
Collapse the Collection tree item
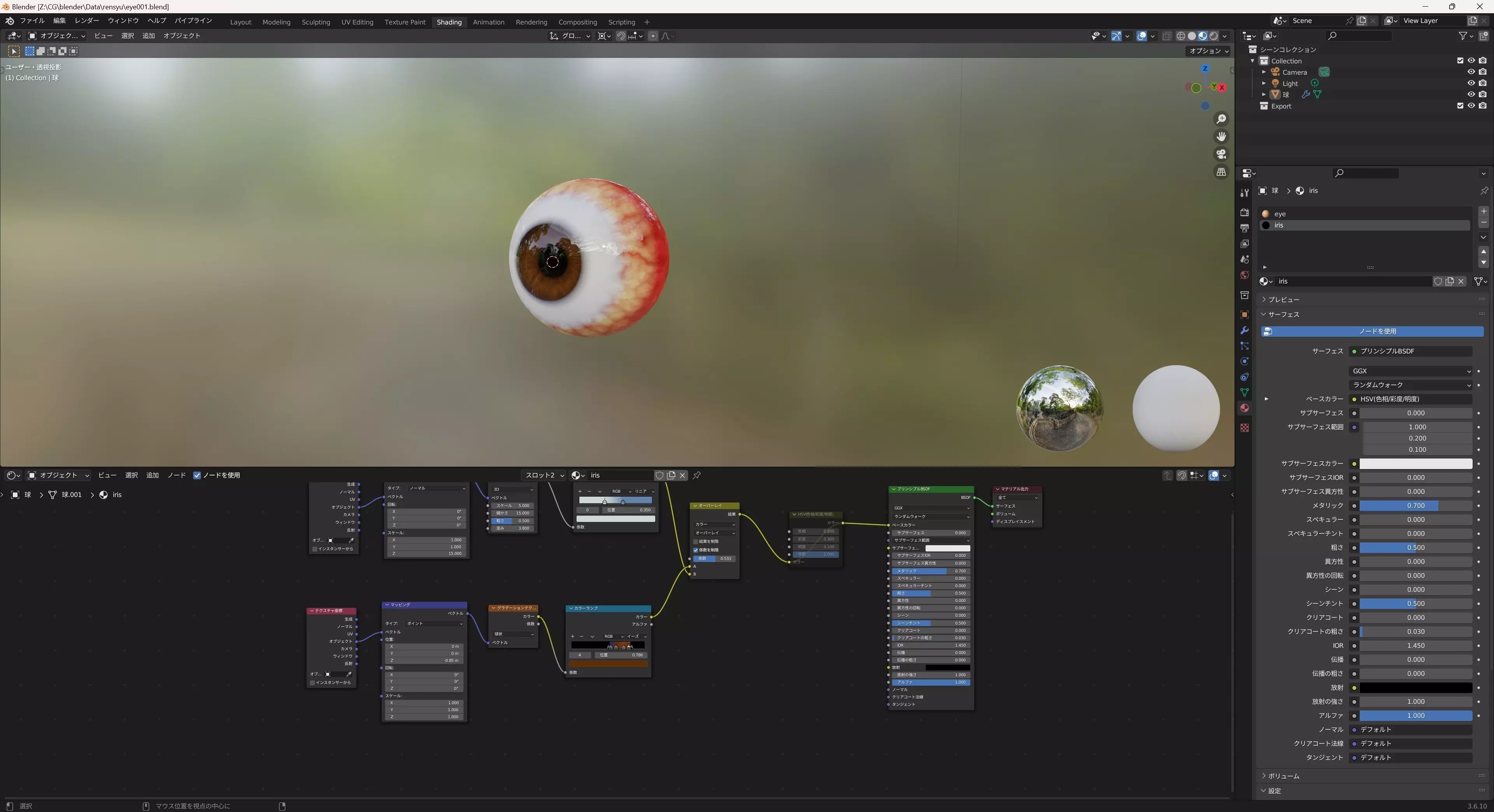tap(1253, 61)
